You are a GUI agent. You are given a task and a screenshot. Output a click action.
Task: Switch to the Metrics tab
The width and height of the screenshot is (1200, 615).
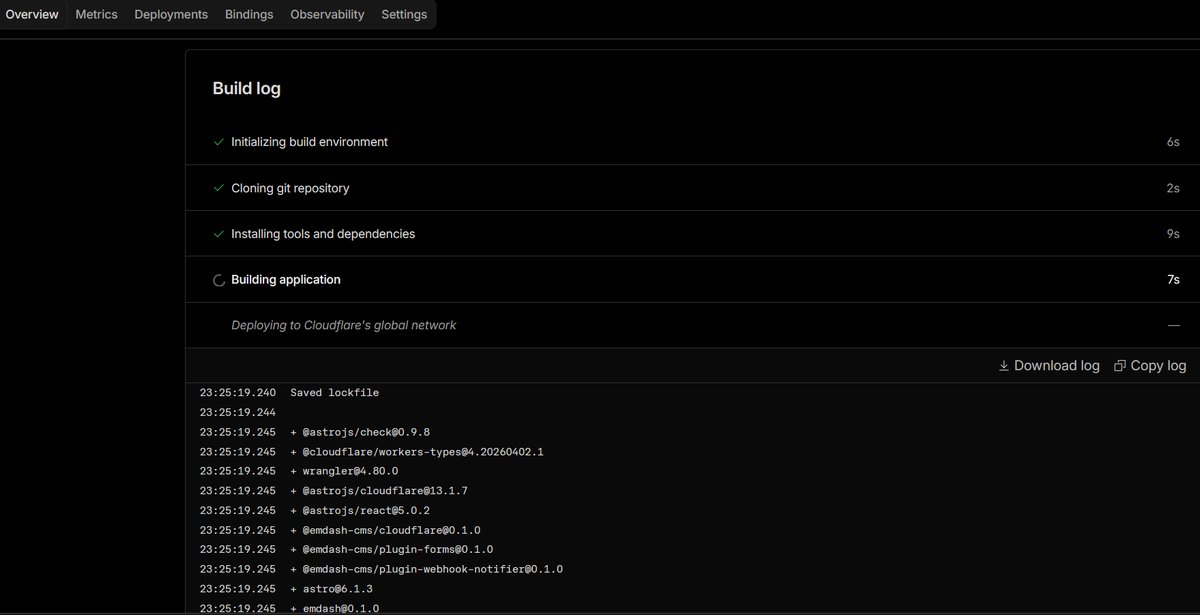tap(96, 15)
